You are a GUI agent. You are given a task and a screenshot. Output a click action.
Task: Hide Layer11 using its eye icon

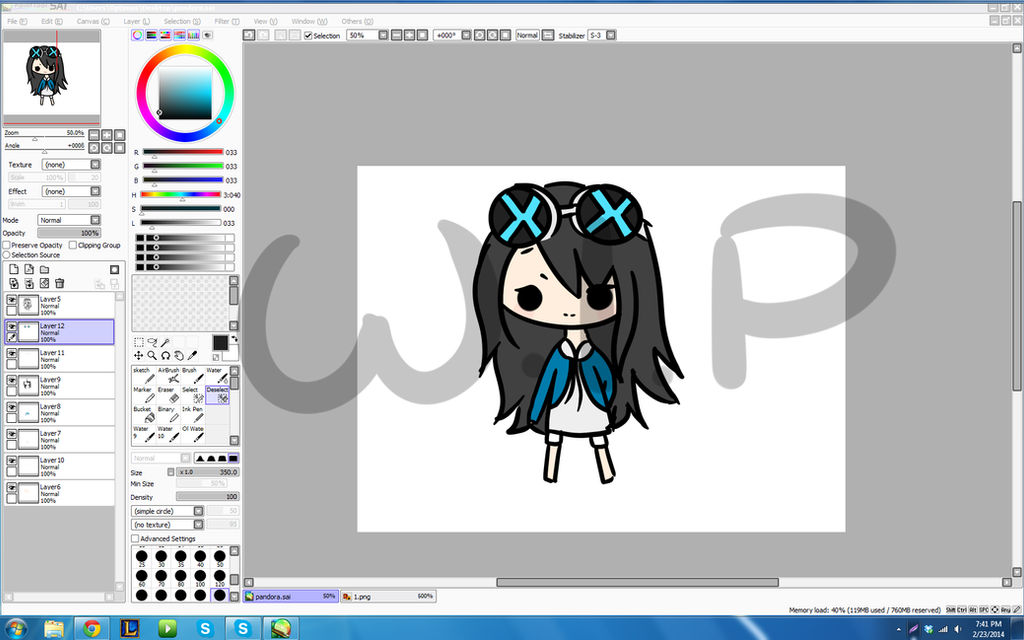tap(12, 353)
